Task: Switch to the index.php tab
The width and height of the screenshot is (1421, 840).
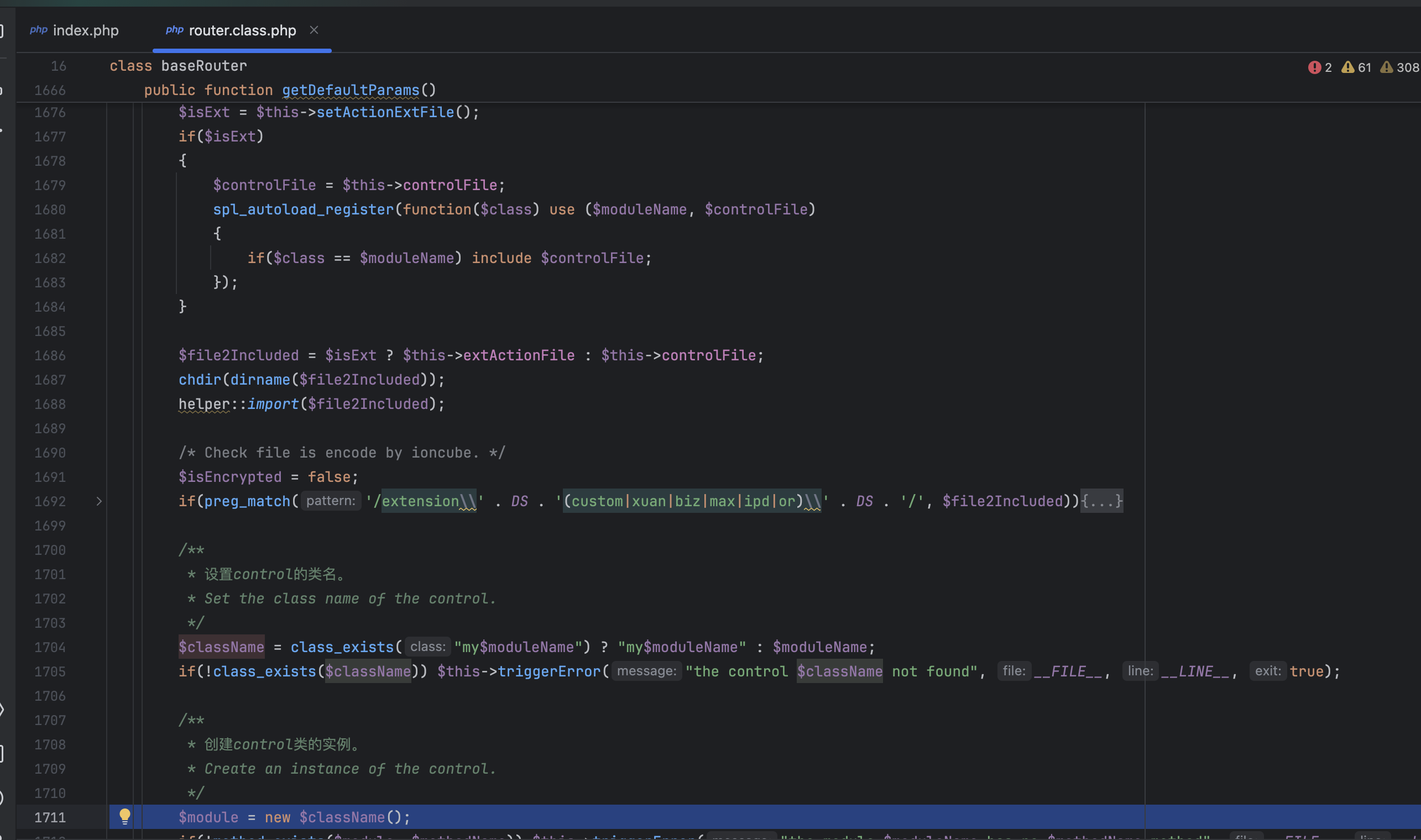Action: coord(85,30)
